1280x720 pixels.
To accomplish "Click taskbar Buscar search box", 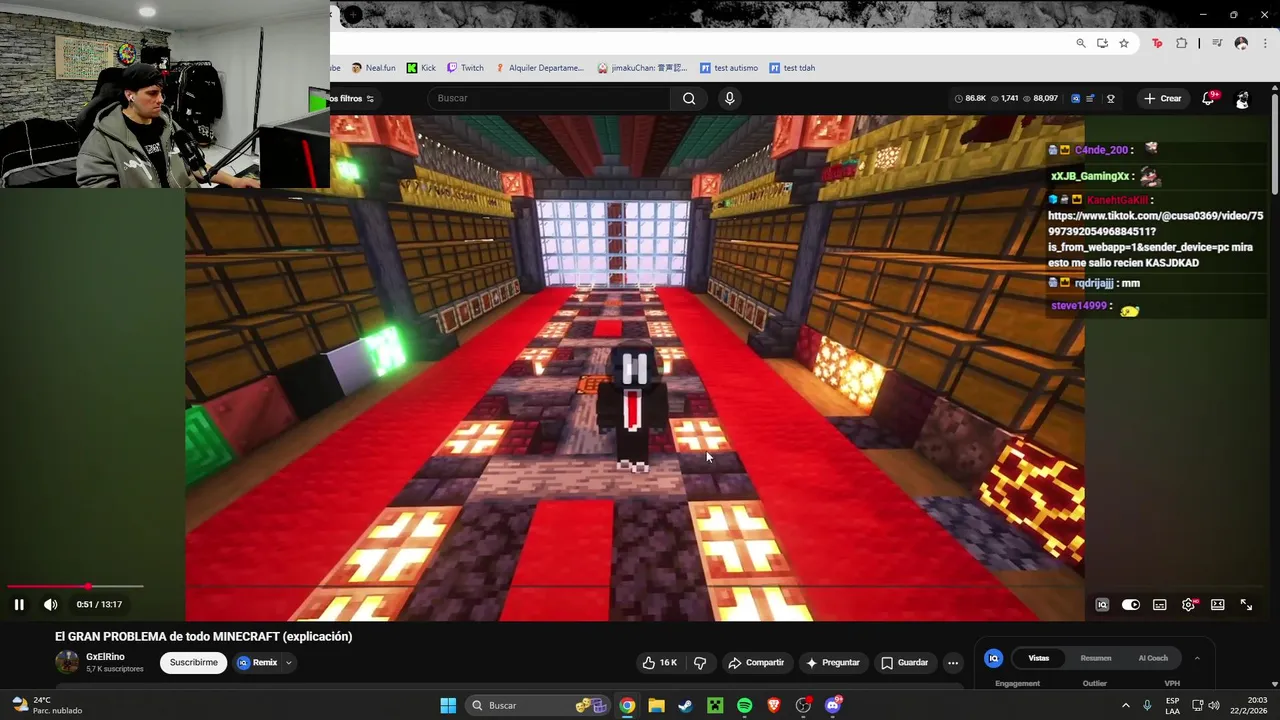I will 539,705.
